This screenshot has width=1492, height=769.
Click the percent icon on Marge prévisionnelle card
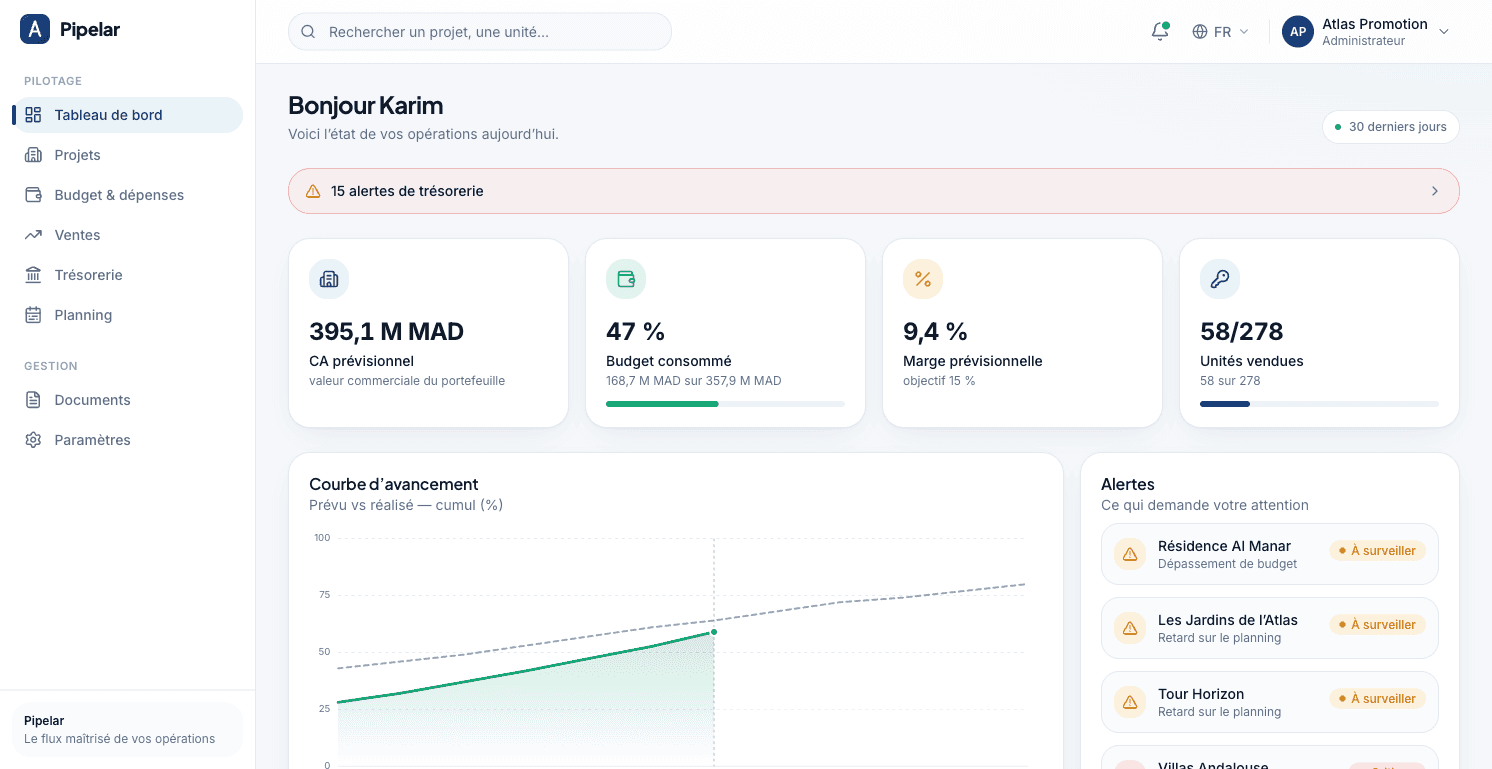click(x=923, y=280)
